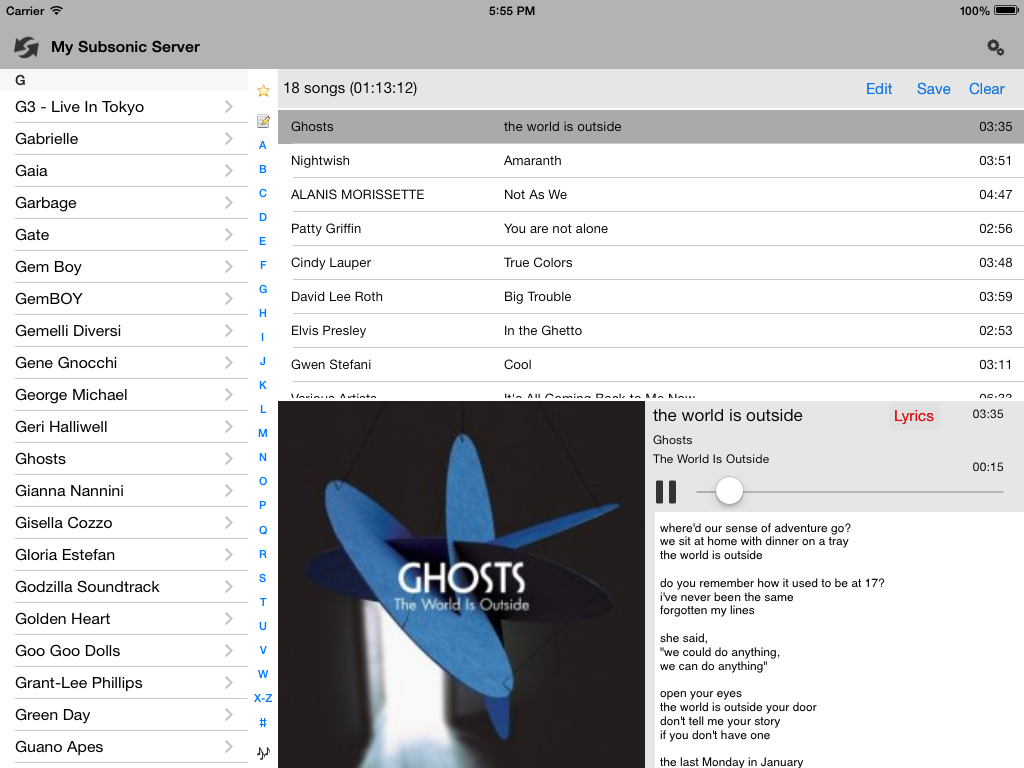This screenshot has height=768, width=1024.
Task: Tap the 5:55 PM clock in status bar
Action: tap(512, 10)
